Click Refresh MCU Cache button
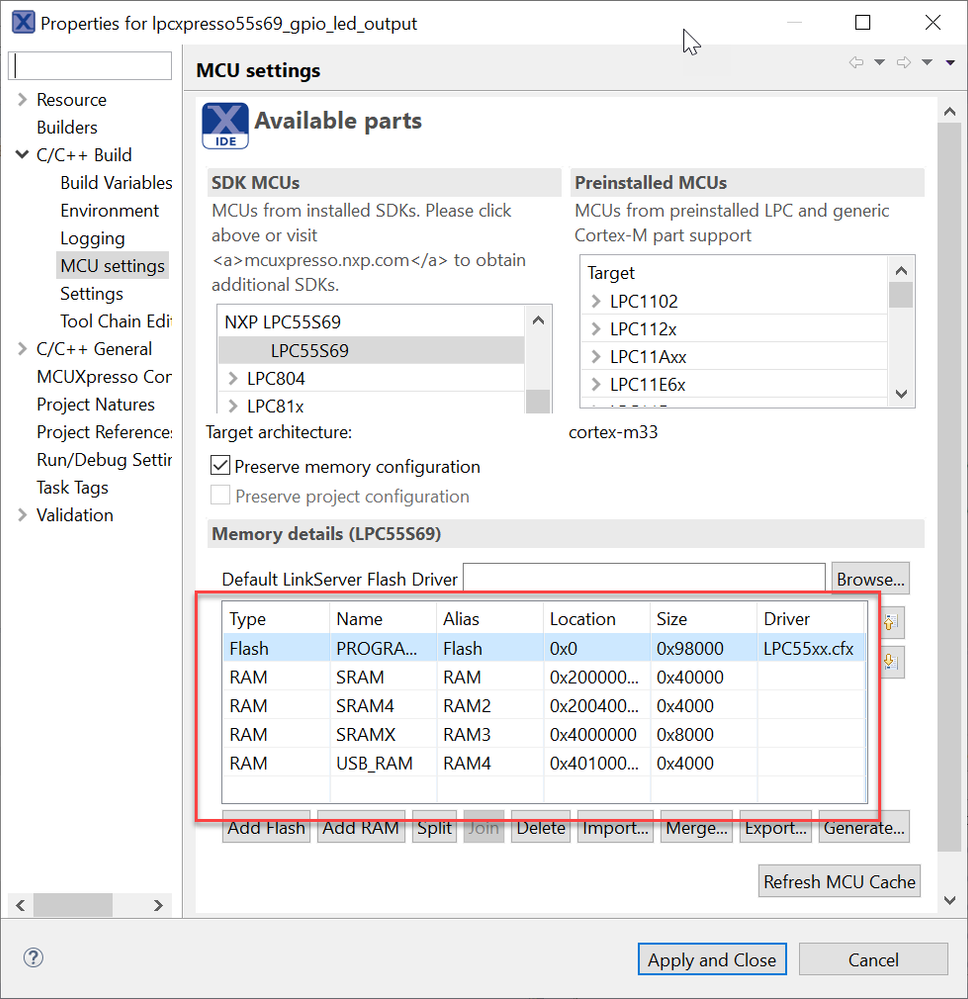 click(x=839, y=881)
